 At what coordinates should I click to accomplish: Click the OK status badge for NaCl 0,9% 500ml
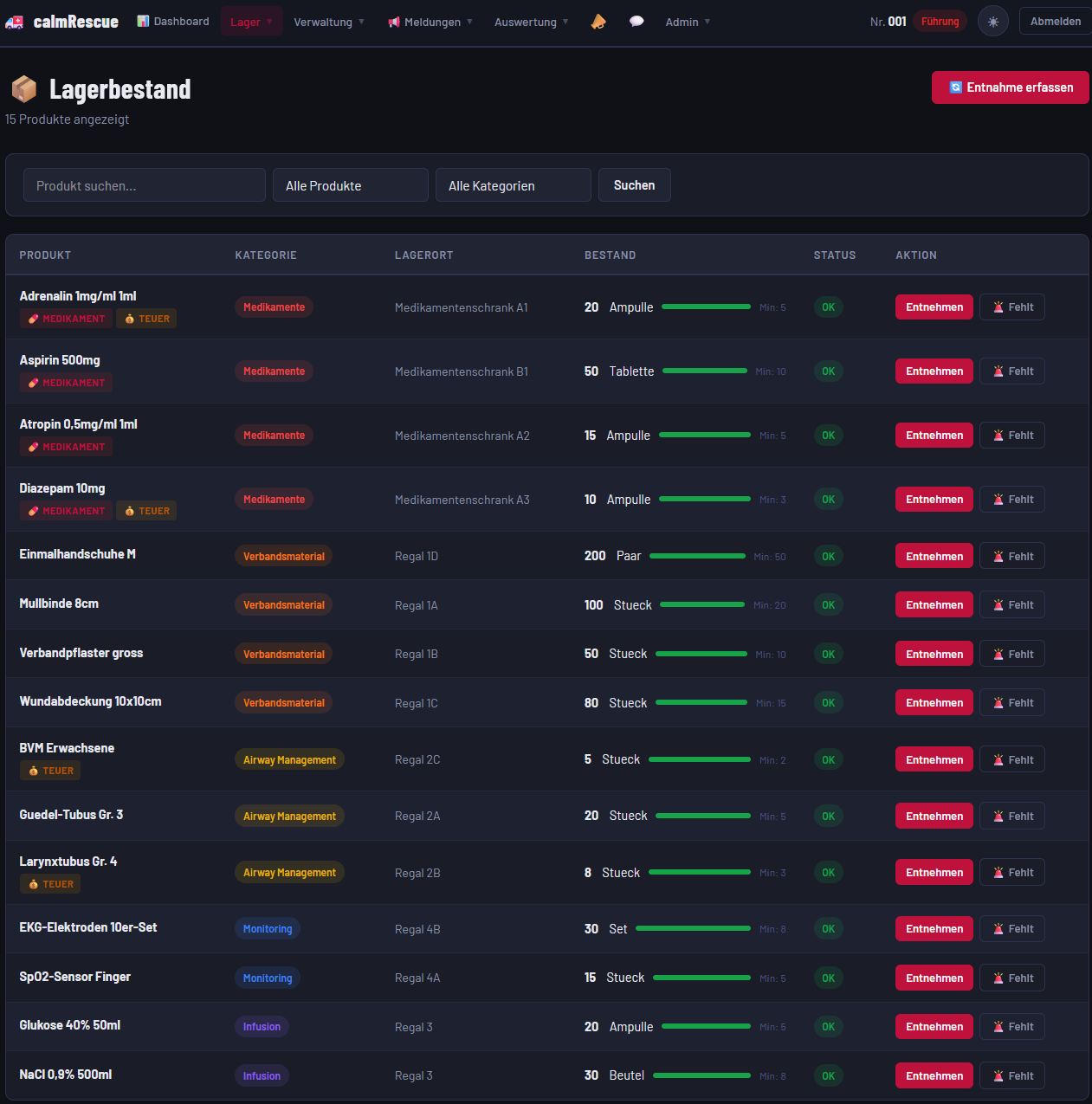[828, 1075]
